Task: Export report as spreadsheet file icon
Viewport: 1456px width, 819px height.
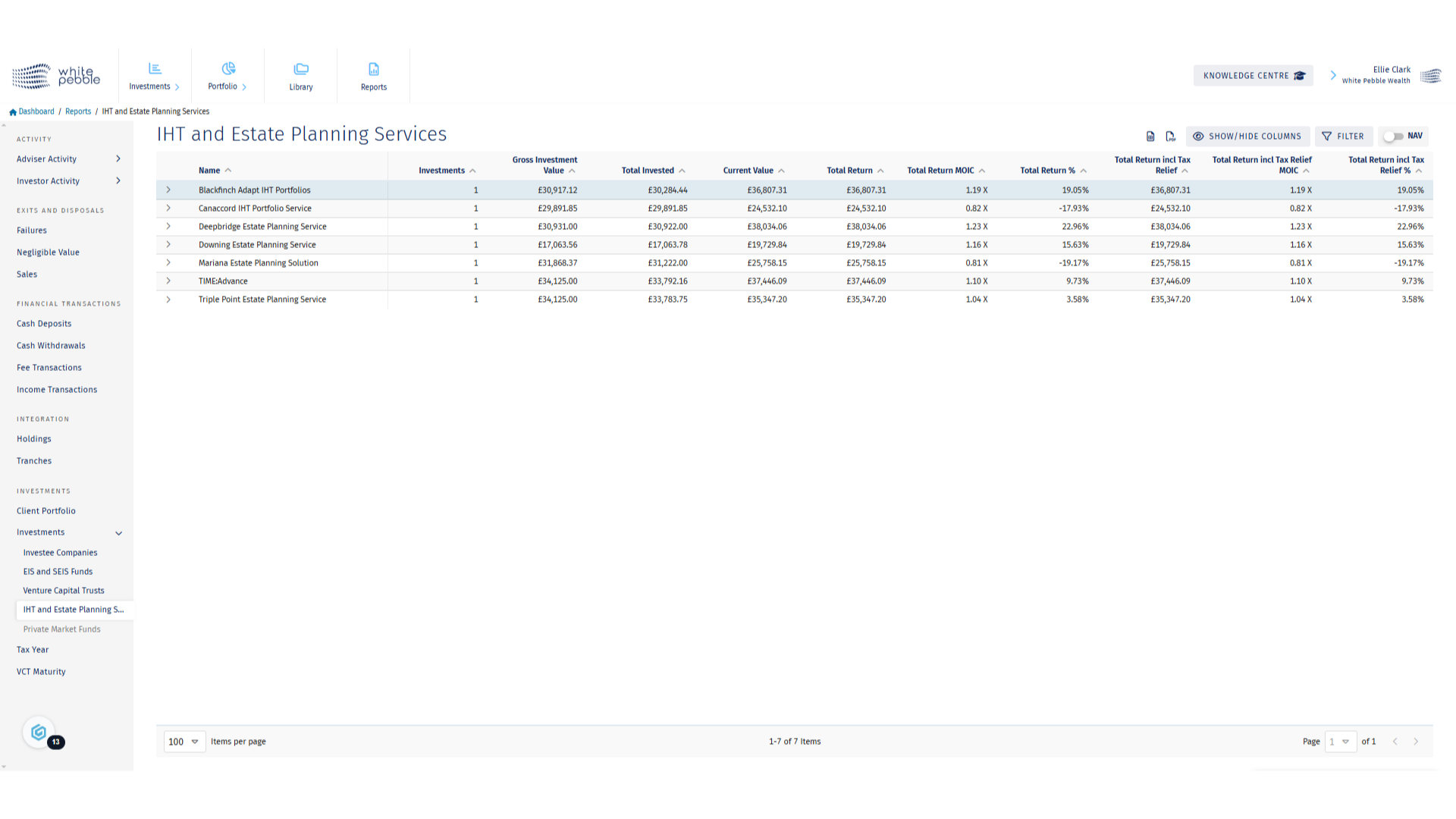Action: [x=1150, y=136]
